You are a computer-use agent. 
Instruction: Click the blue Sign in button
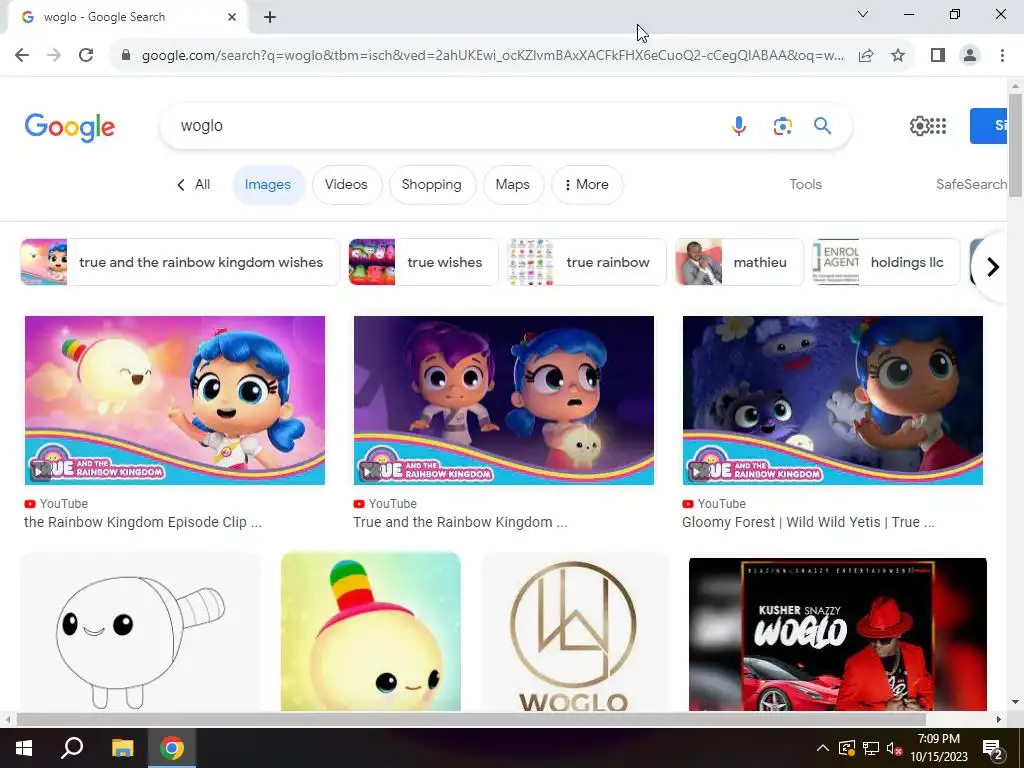click(x=989, y=125)
